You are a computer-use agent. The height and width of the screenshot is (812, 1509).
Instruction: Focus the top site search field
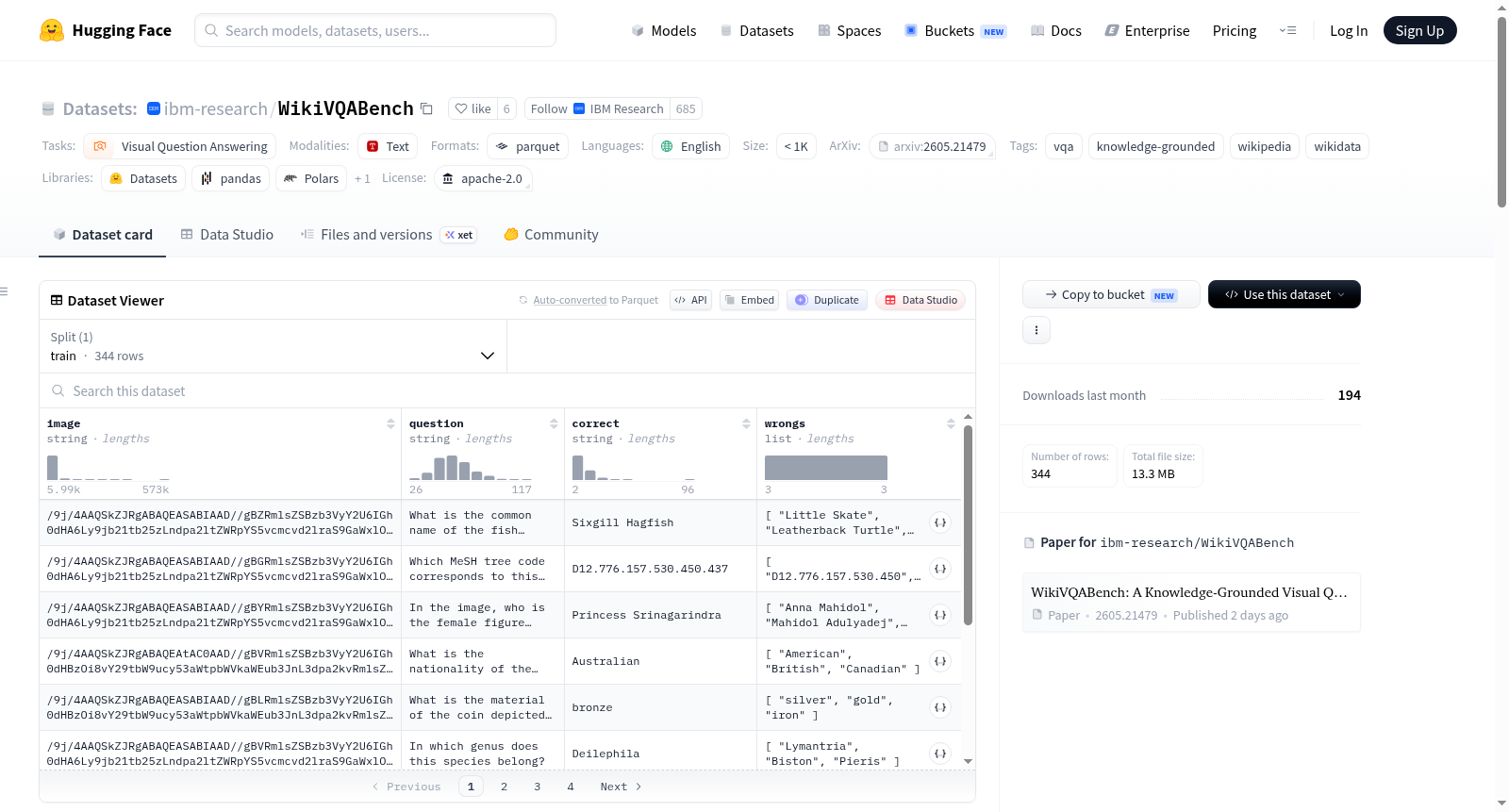pyautogui.click(x=375, y=30)
